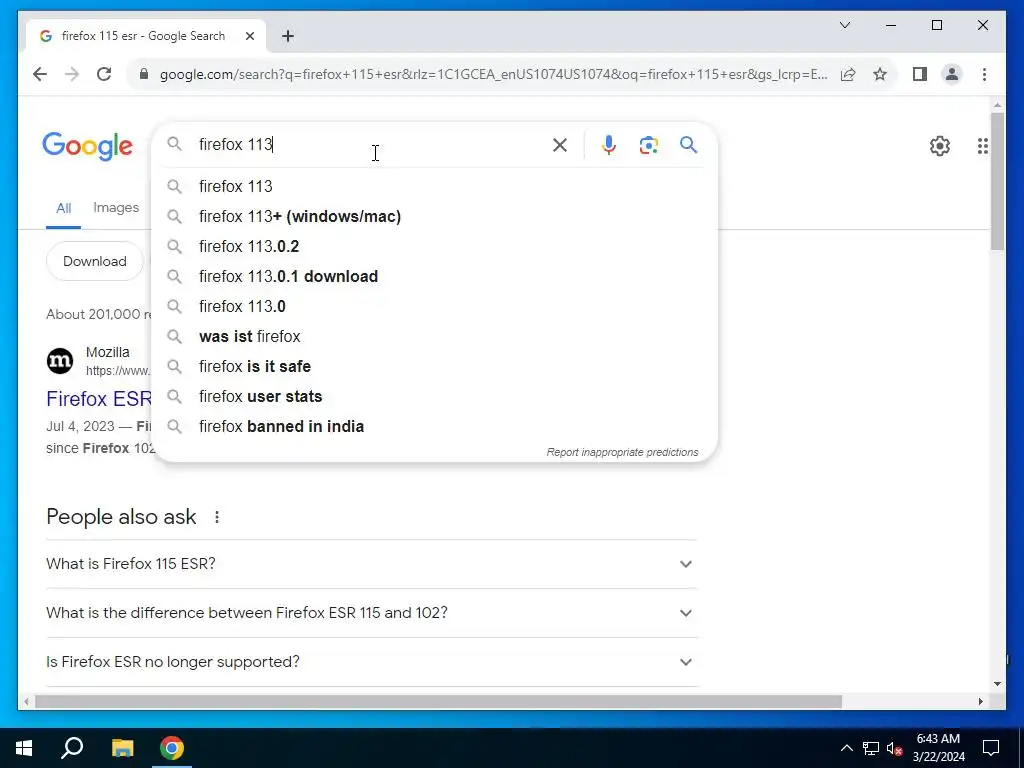Click the Download filter chip
Image resolution: width=1024 pixels, height=768 pixels.
point(95,261)
